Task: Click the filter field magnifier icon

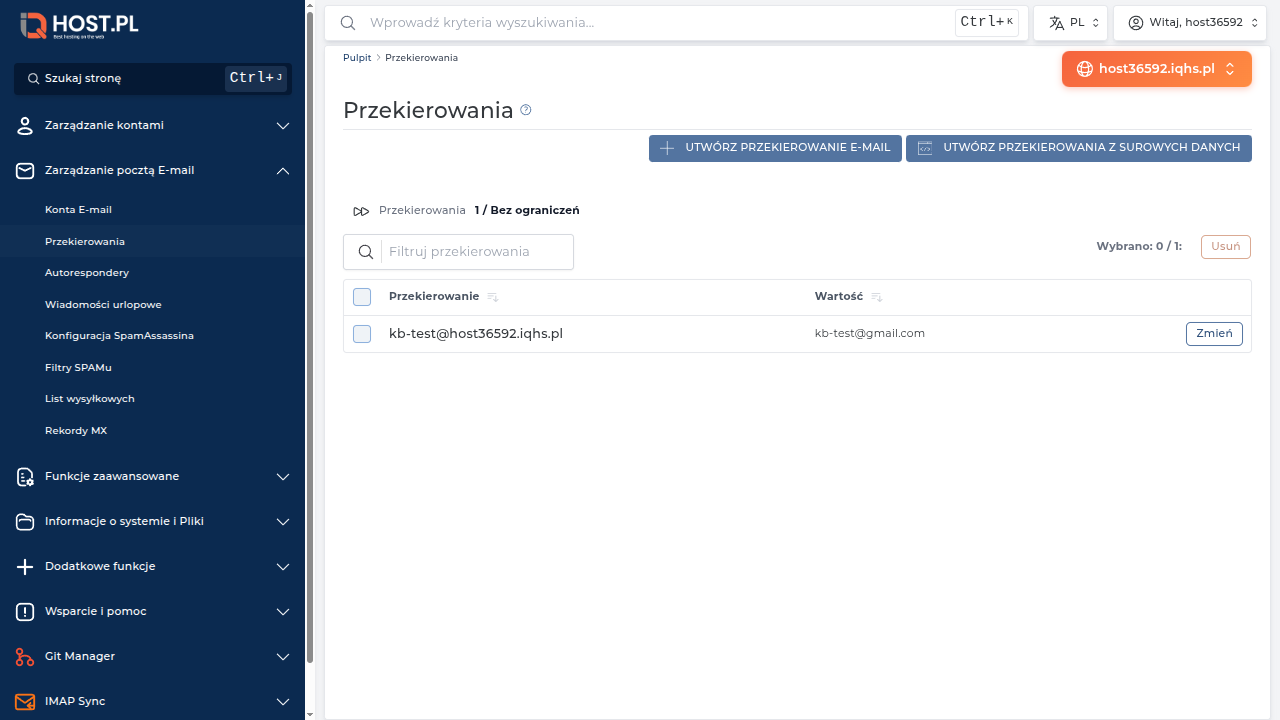Action: (x=366, y=252)
